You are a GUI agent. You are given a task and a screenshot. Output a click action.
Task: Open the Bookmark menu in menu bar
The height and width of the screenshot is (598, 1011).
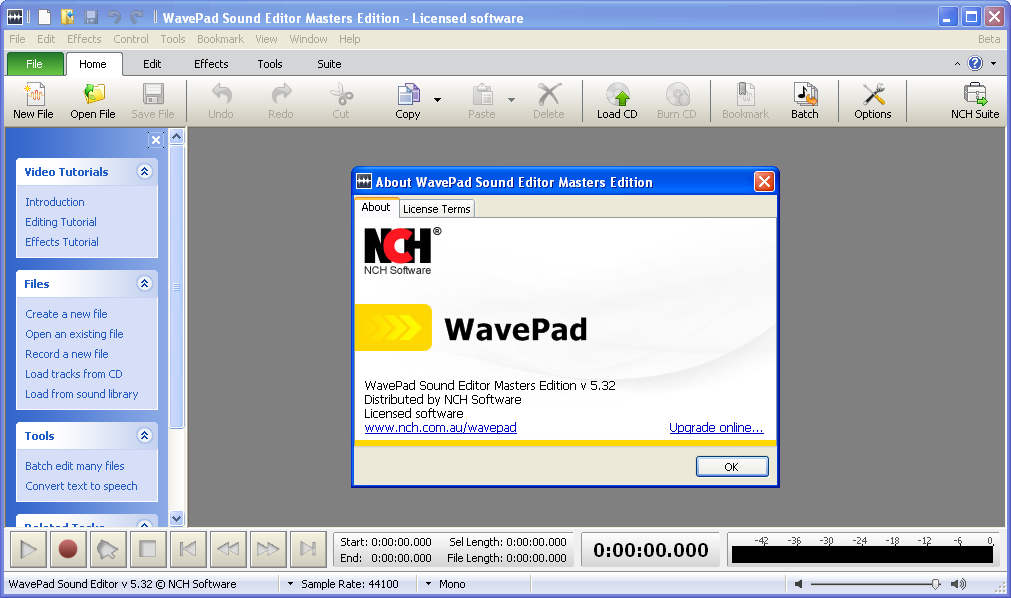221,39
